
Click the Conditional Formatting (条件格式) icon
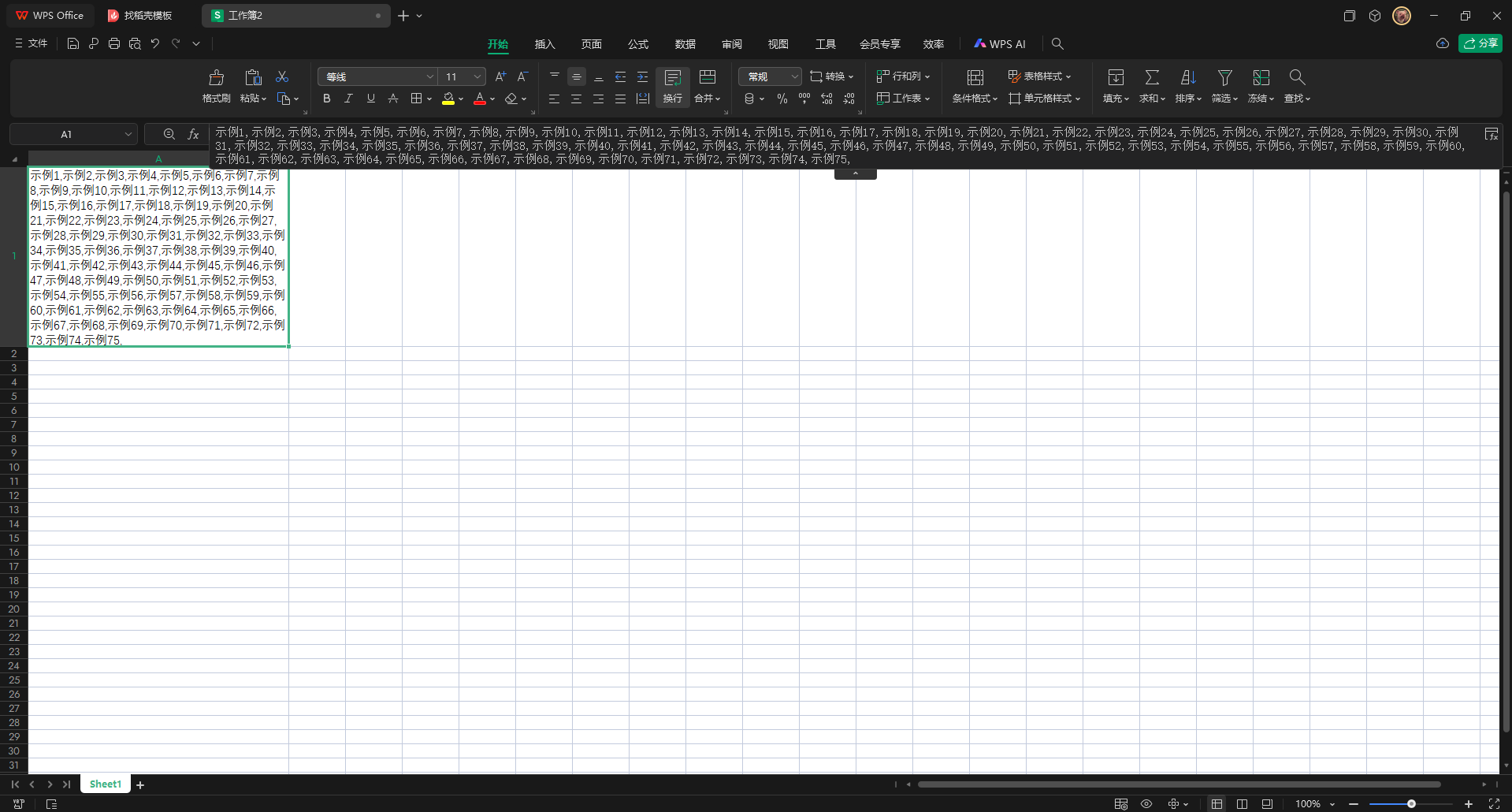(975, 77)
